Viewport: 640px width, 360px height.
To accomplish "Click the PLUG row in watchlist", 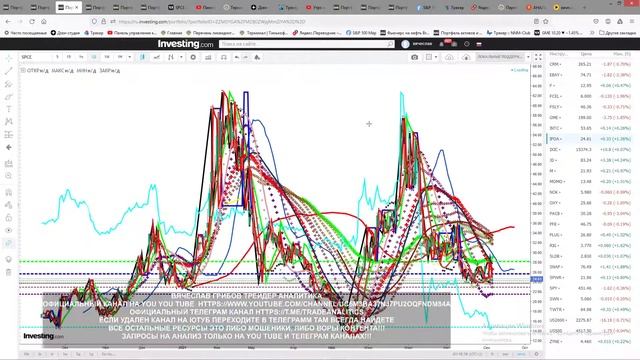I will pyautogui.click(x=590, y=235).
